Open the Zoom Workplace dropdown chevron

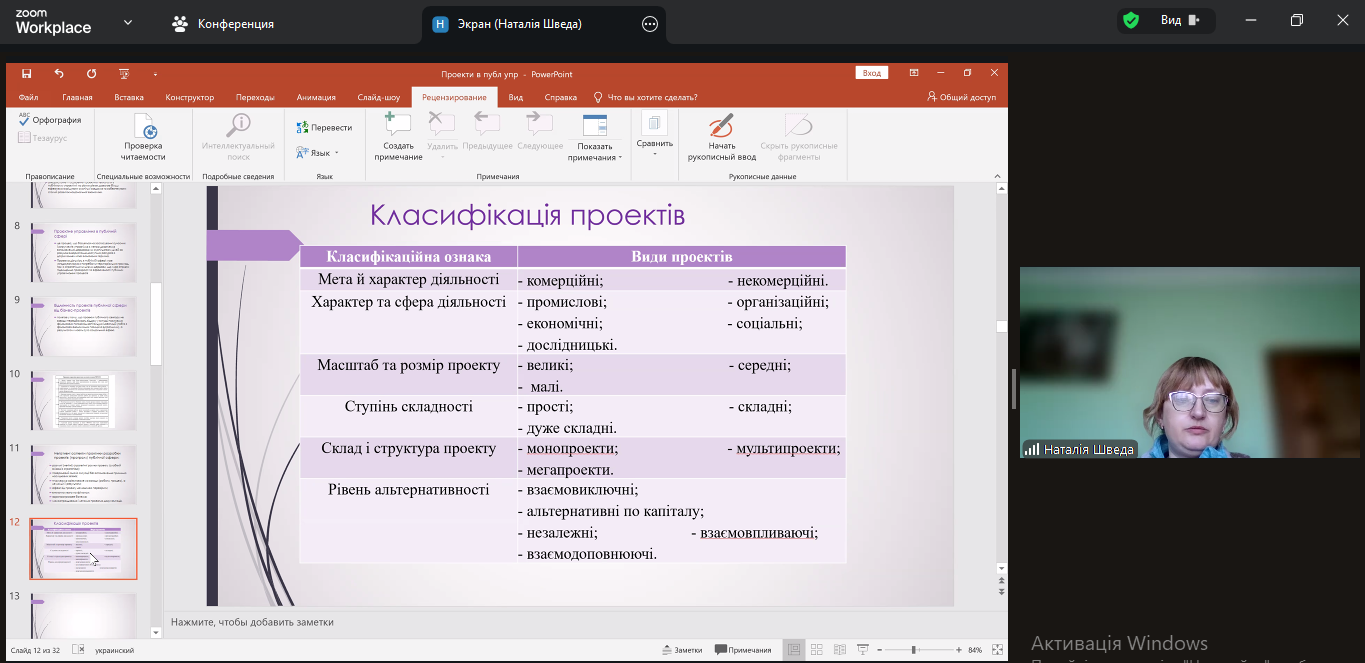(x=128, y=22)
